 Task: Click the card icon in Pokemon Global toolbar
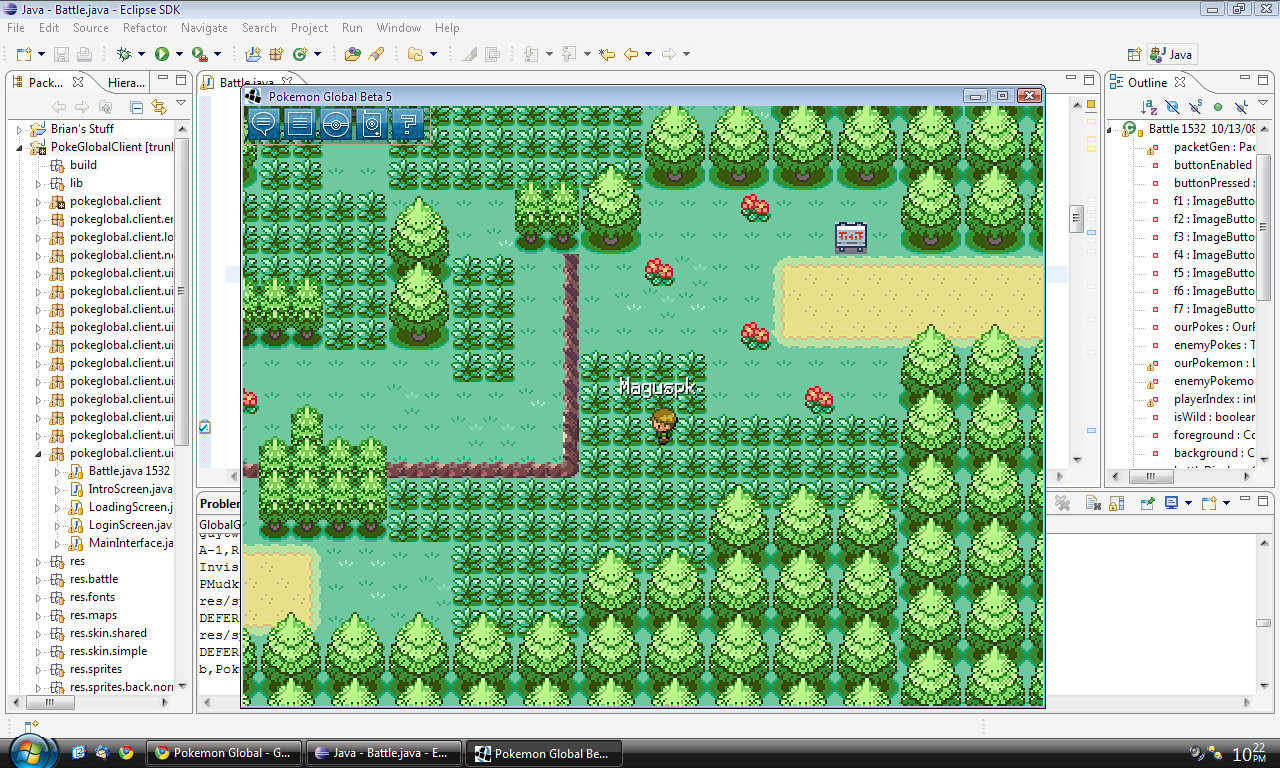(x=372, y=123)
